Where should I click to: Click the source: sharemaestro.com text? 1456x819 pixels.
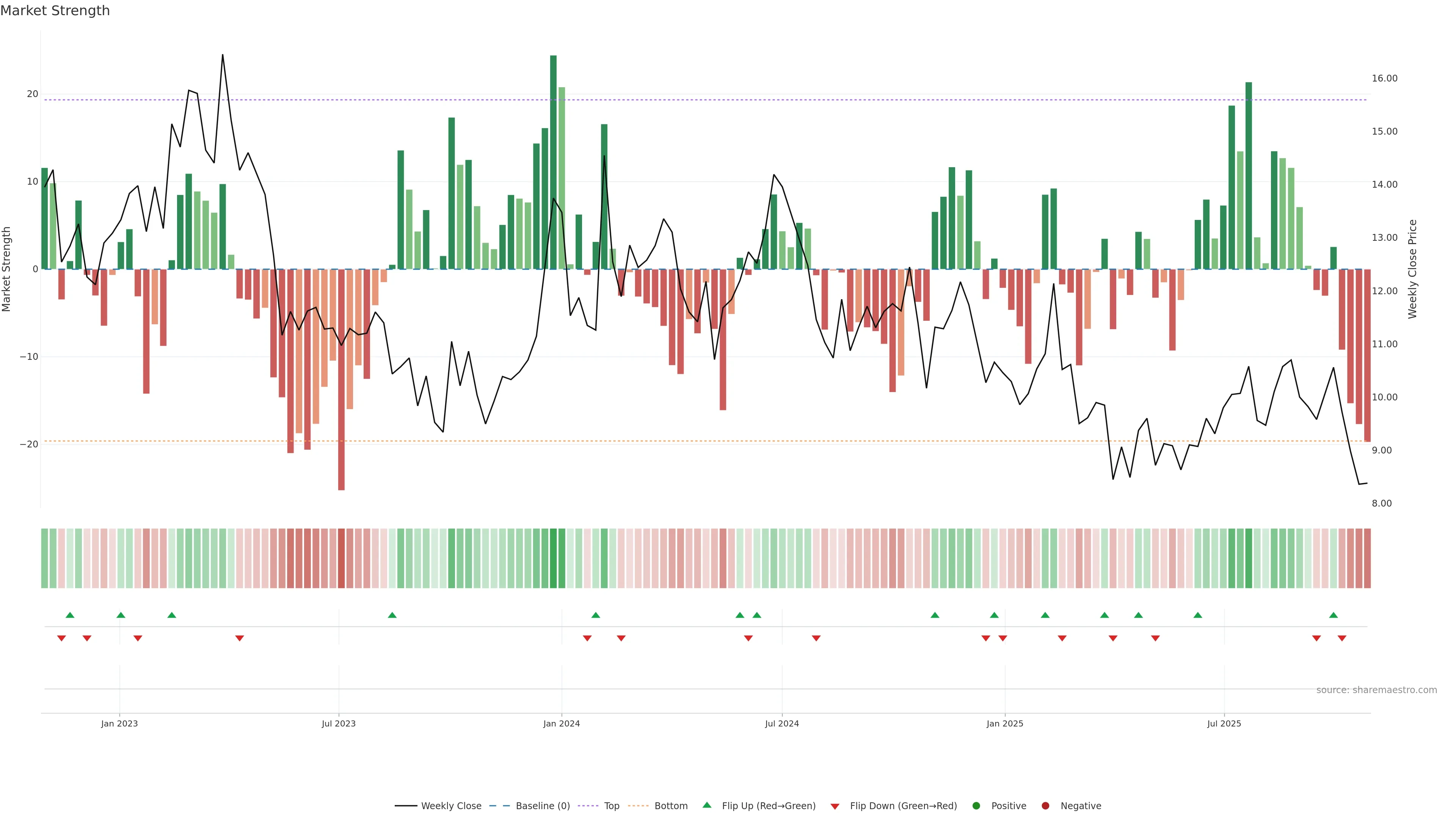point(1376,690)
